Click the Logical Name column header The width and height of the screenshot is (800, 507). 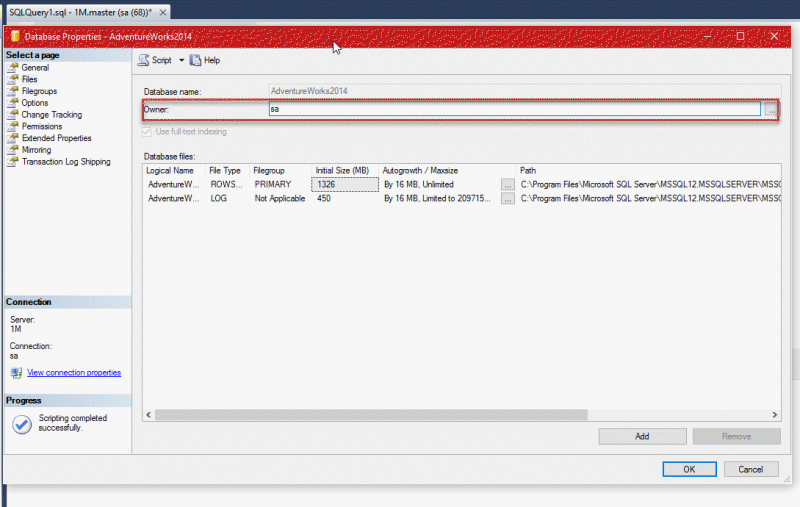point(170,170)
